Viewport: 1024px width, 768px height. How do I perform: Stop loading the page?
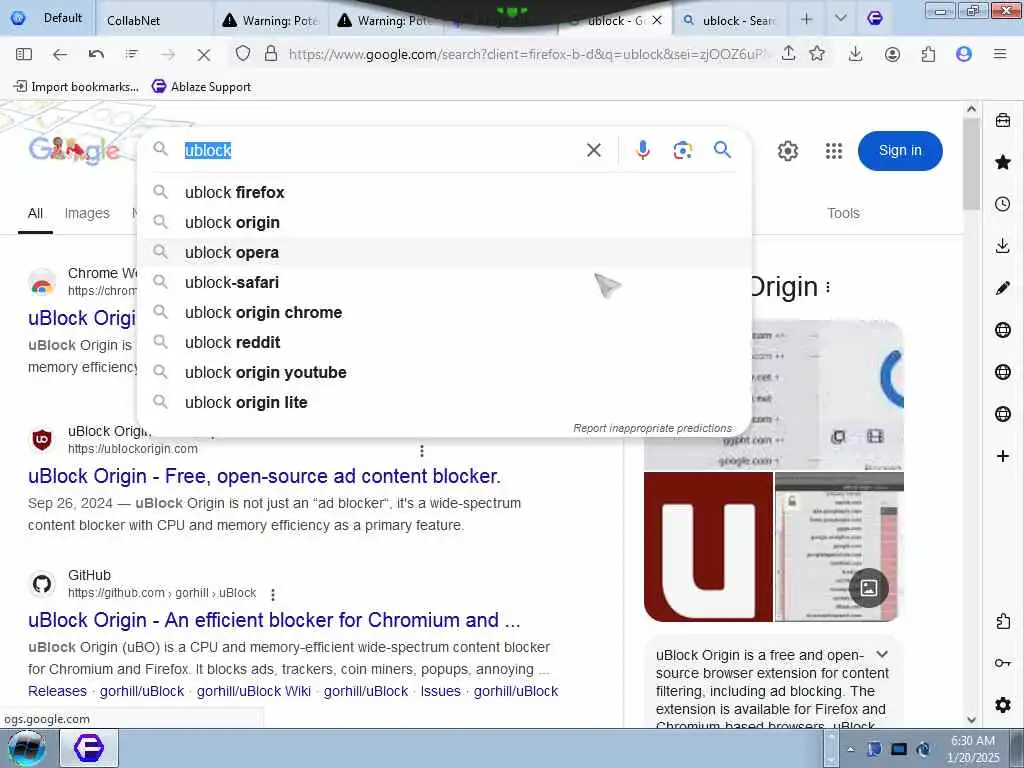click(x=204, y=55)
